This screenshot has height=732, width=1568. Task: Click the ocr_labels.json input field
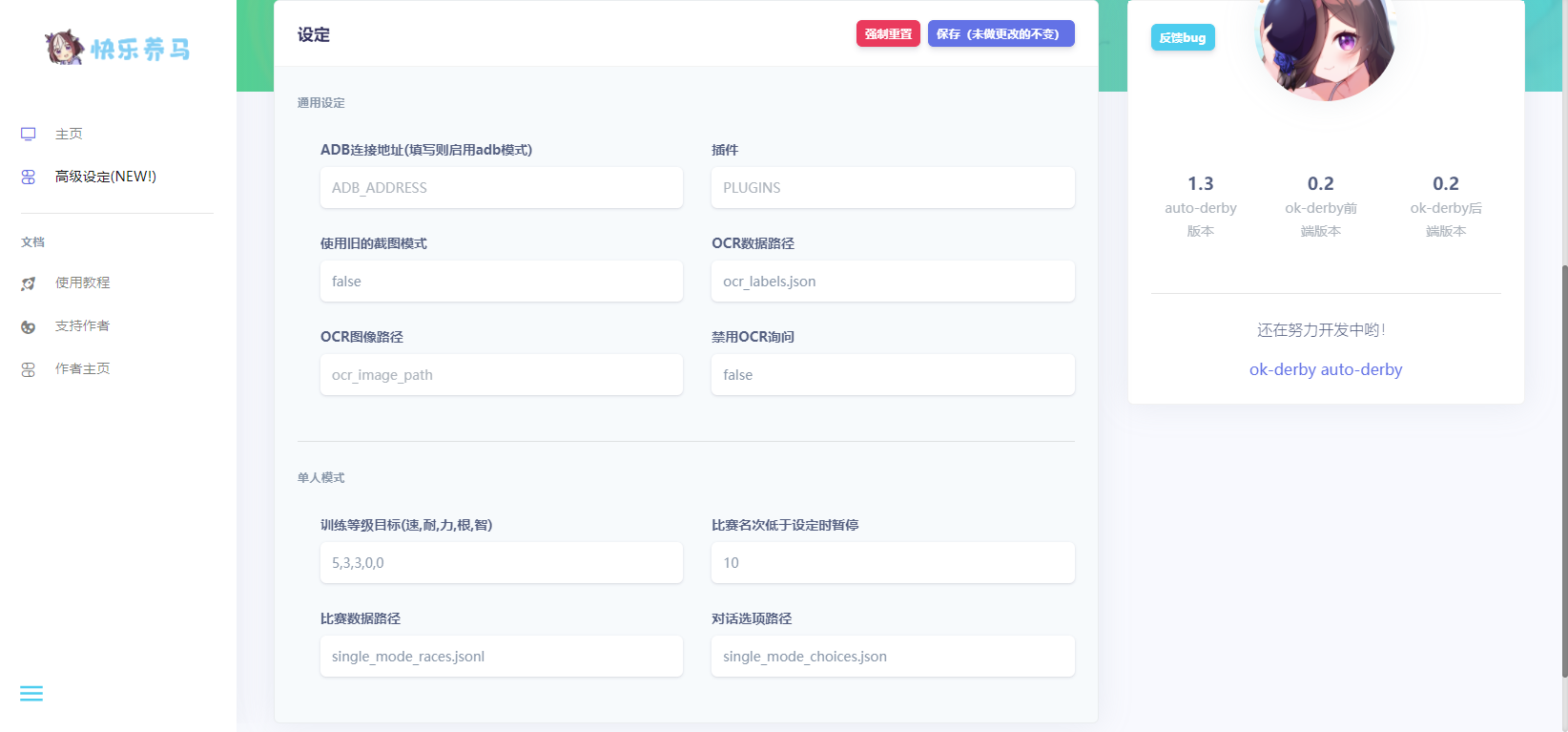[x=893, y=282]
